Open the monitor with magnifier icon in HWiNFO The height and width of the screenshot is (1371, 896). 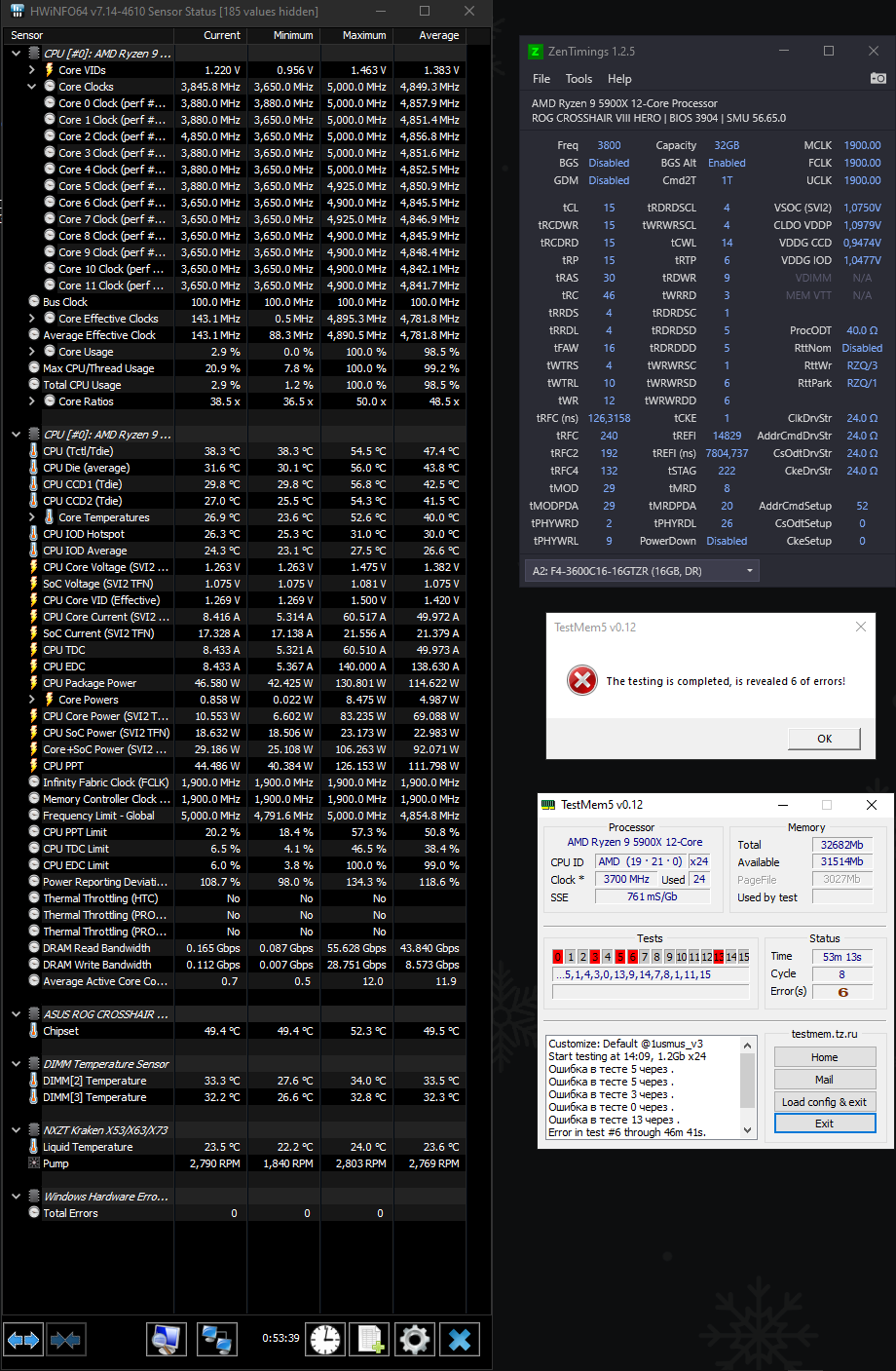pyautogui.click(x=167, y=1340)
